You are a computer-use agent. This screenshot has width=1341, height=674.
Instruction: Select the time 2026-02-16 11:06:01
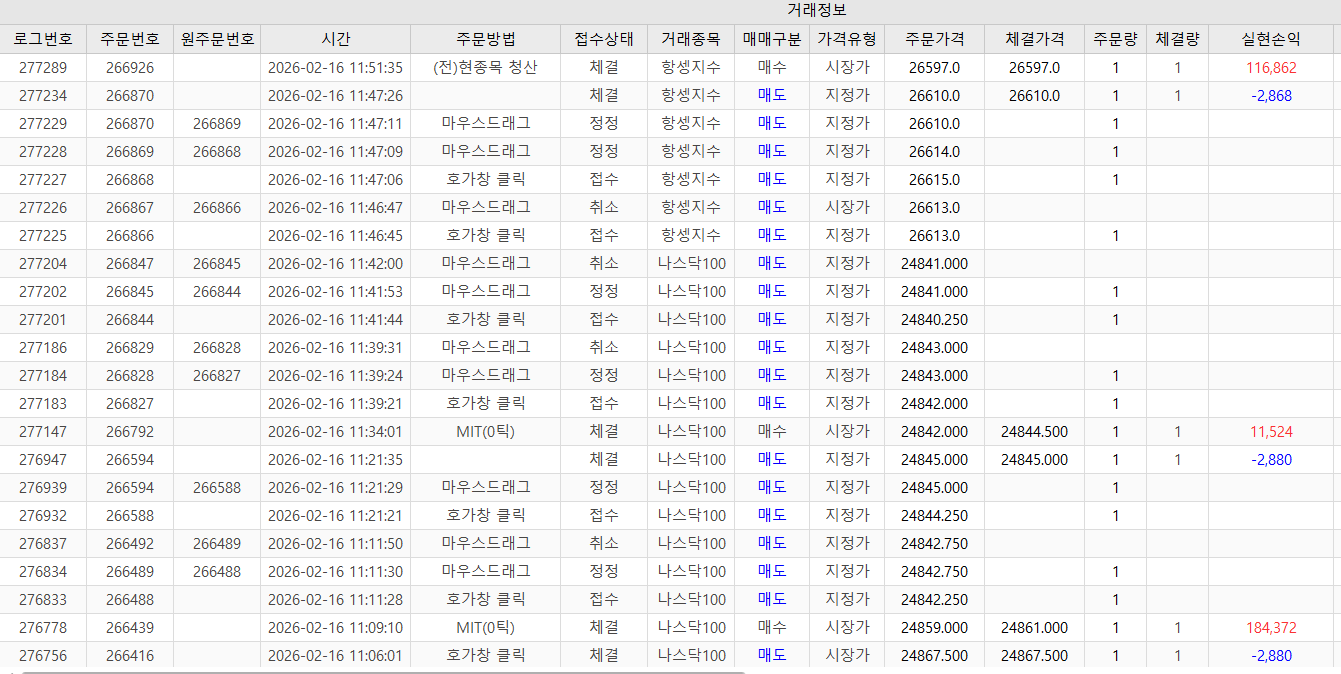(336, 656)
